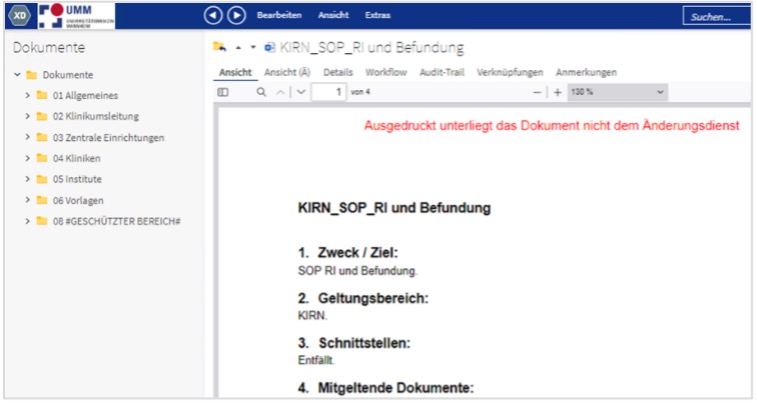Click the XD hexagon application icon
Image resolution: width=757 pixels, height=403 pixels.
pos(20,15)
